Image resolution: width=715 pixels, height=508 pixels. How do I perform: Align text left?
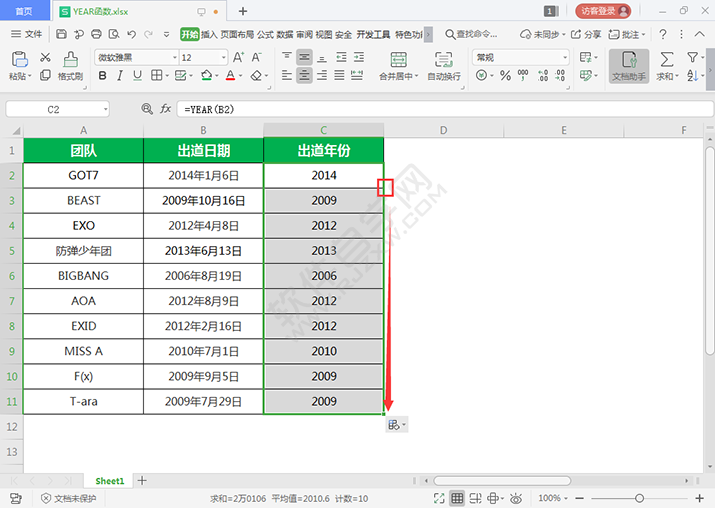point(287,75)
